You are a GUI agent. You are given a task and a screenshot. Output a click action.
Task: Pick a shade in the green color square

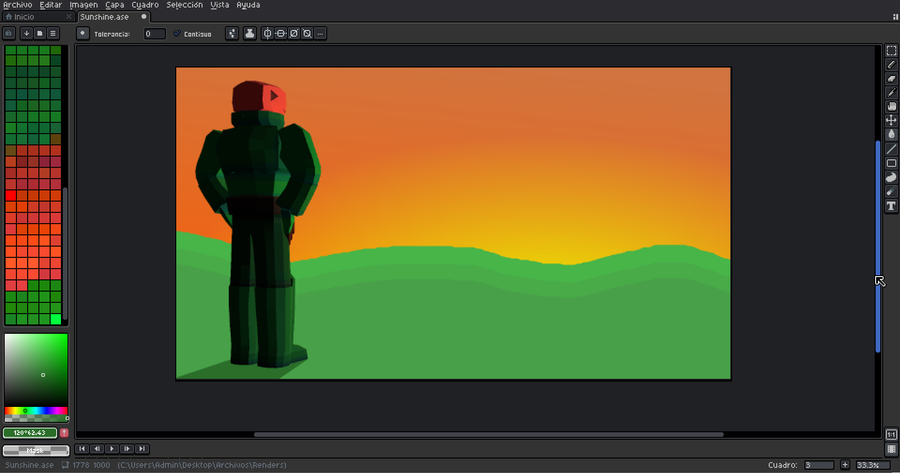tap(36, 370)
